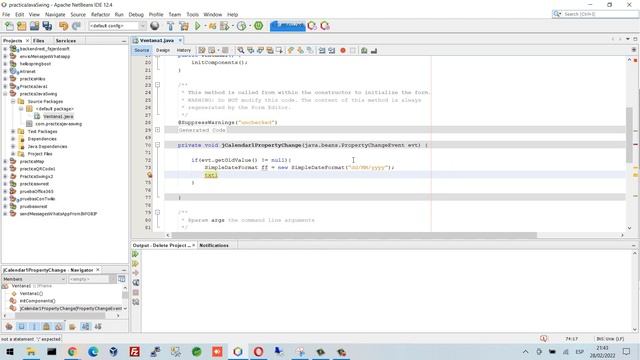640x360 pixels.
Task: Open the Navigate menu
Action: coord(55,14)
